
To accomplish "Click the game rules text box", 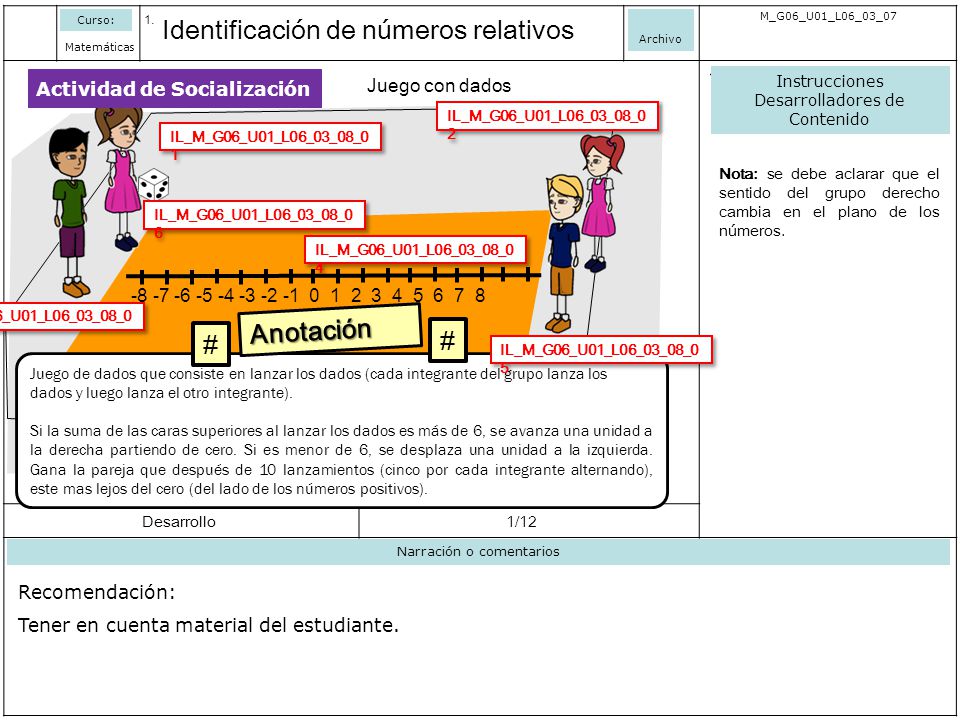I will tap(342, 431).
